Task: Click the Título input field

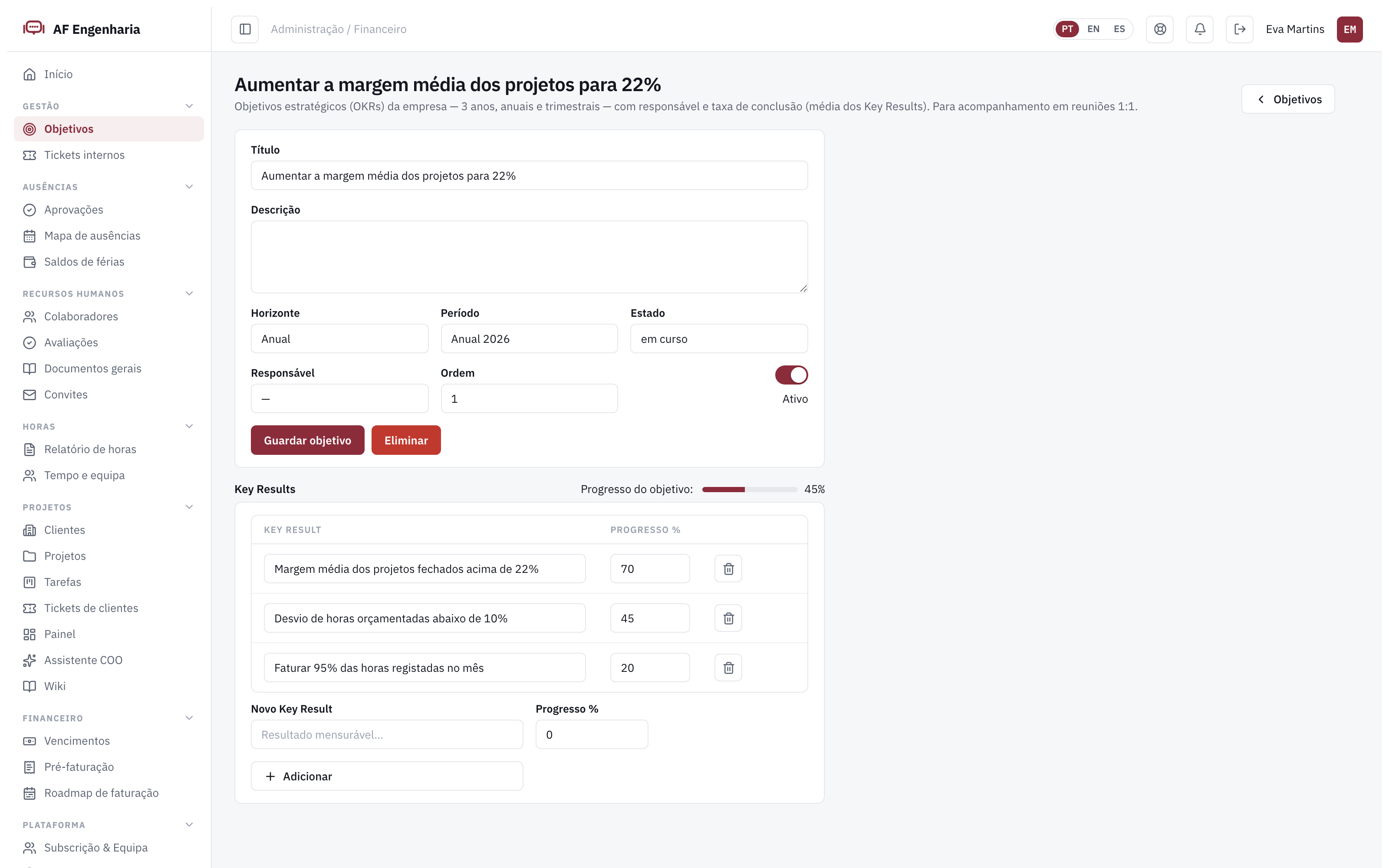Action: tap(529, 176)
